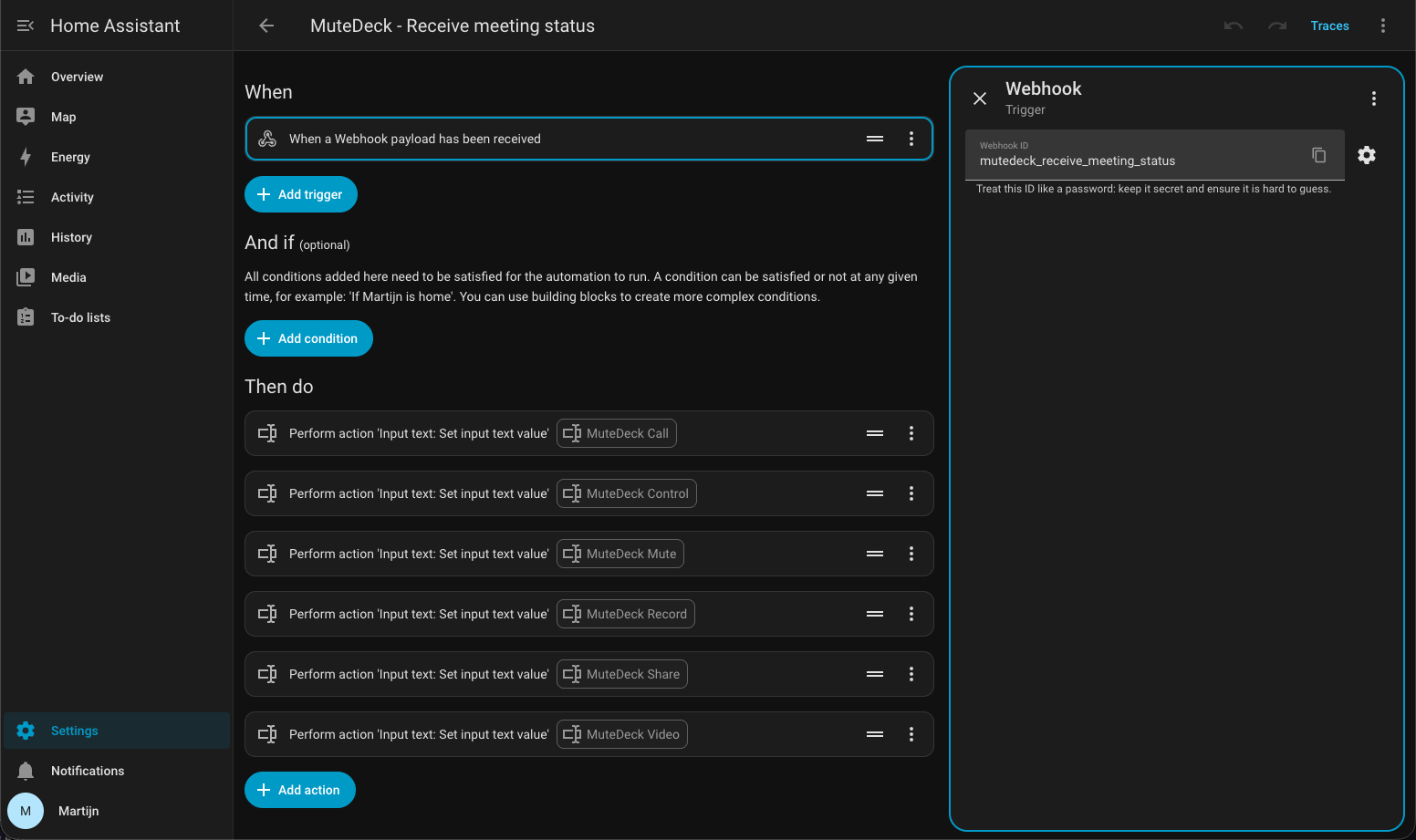Open MuteDeck Control action options menu
The image size is (1416, 840).
(911, 493)
